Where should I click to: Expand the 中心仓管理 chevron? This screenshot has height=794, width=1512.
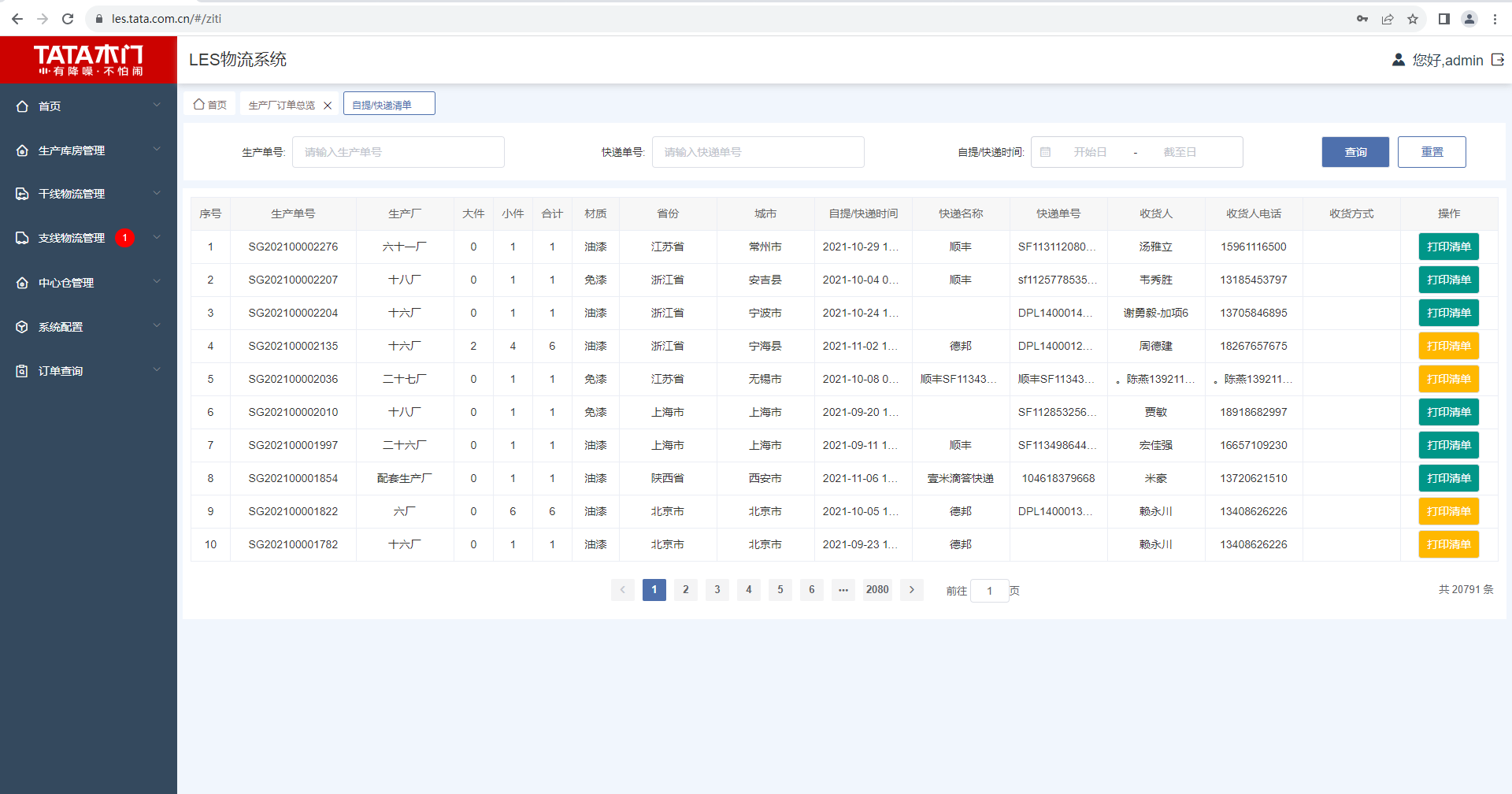tap(157, 281)
